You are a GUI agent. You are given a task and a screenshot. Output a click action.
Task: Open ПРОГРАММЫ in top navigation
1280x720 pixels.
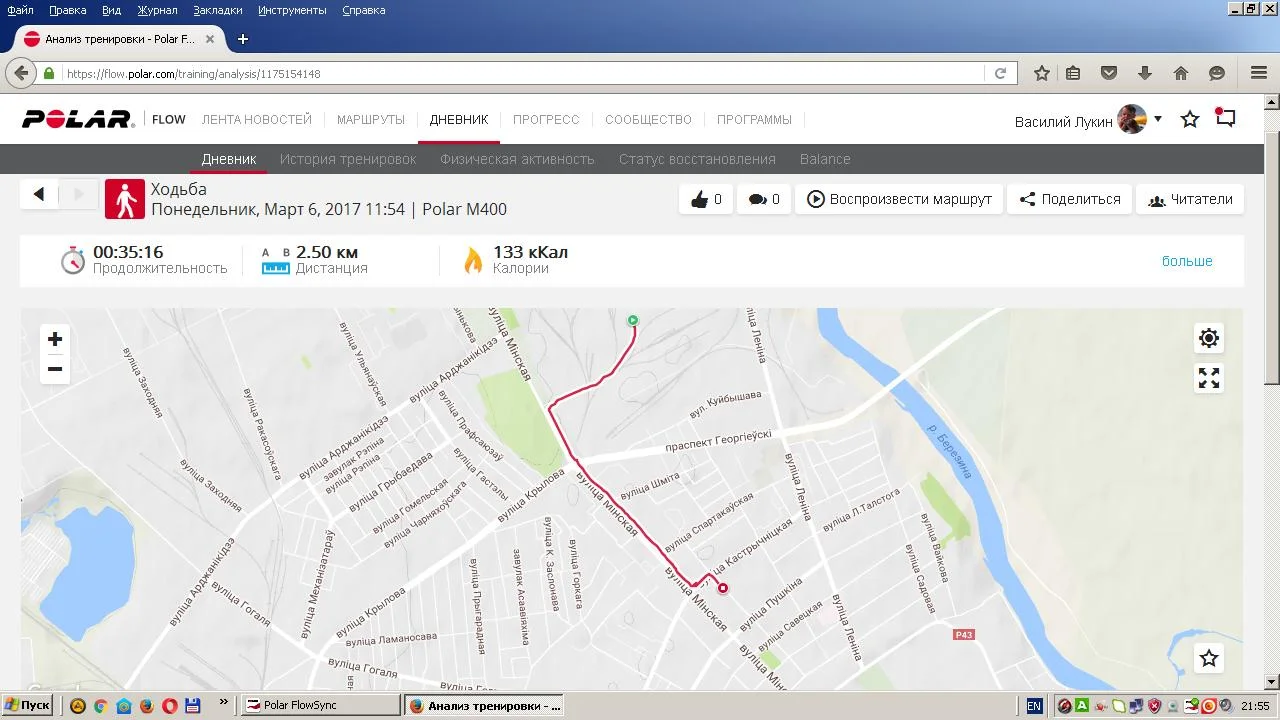[754, 119]
